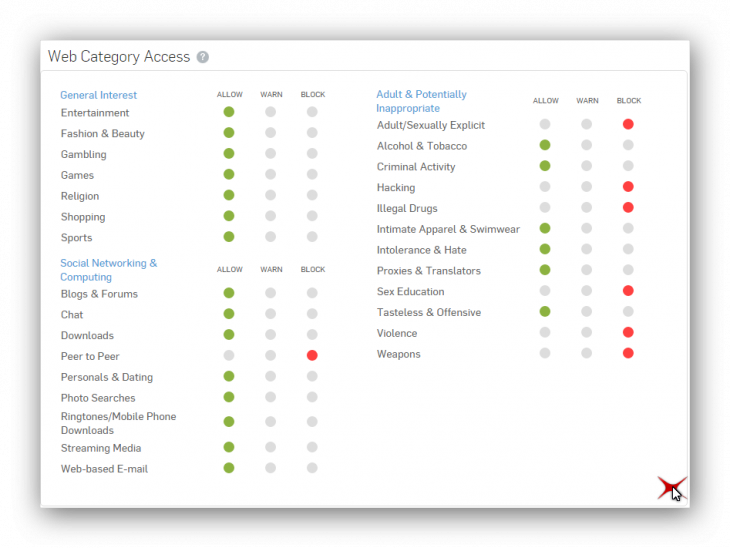
Task: Set Downloads to Warn
Action: pos(270,334)
